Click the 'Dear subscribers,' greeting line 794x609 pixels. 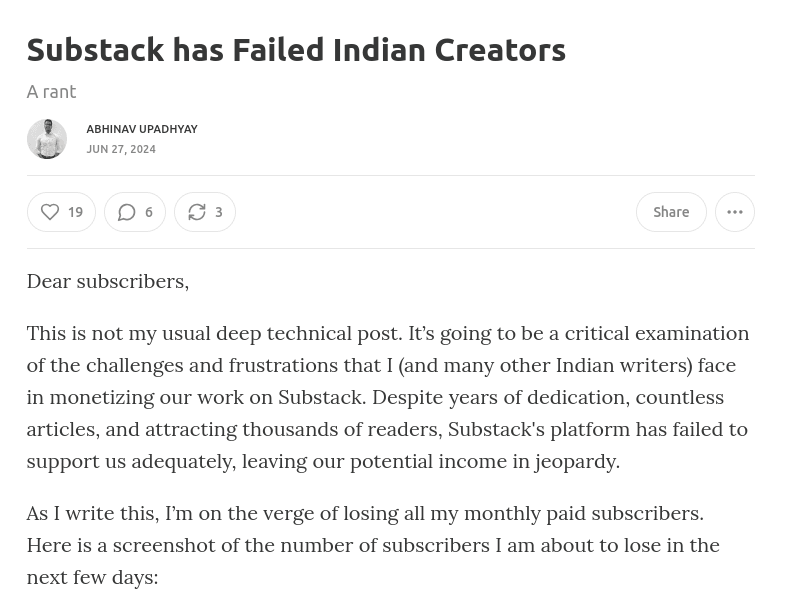click(107, 281)
